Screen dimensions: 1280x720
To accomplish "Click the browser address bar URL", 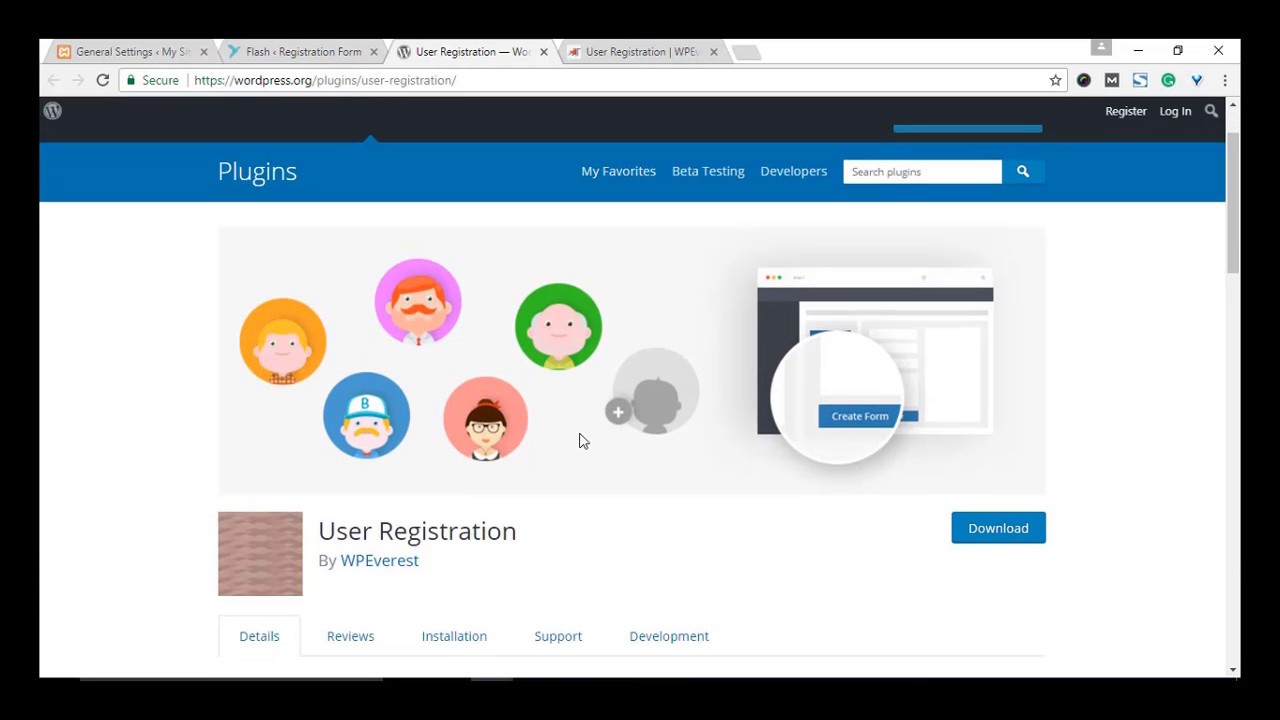I will click(x=325, y=80).
